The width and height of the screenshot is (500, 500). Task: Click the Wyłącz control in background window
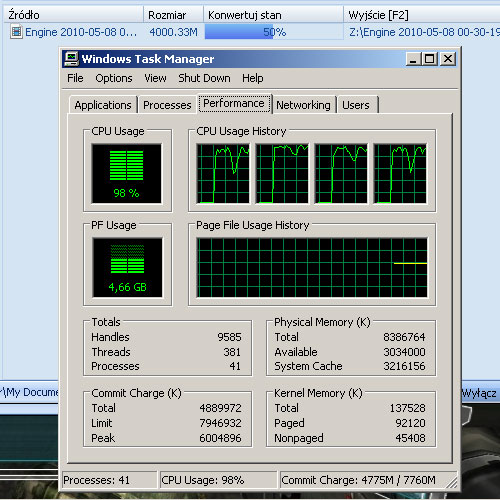[479, 393]
